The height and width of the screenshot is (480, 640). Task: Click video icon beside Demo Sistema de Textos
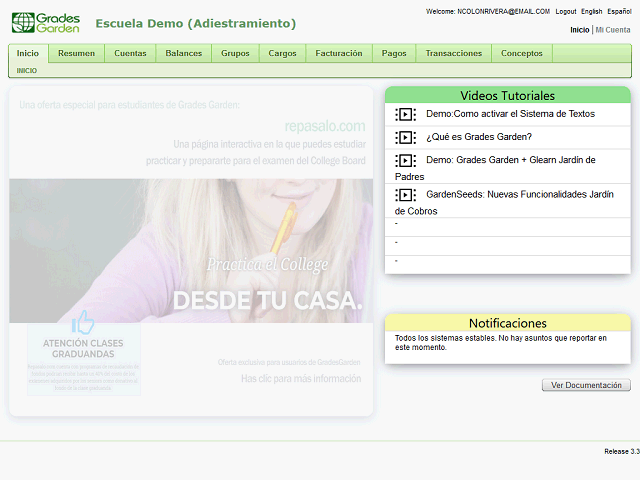(405, 114)
